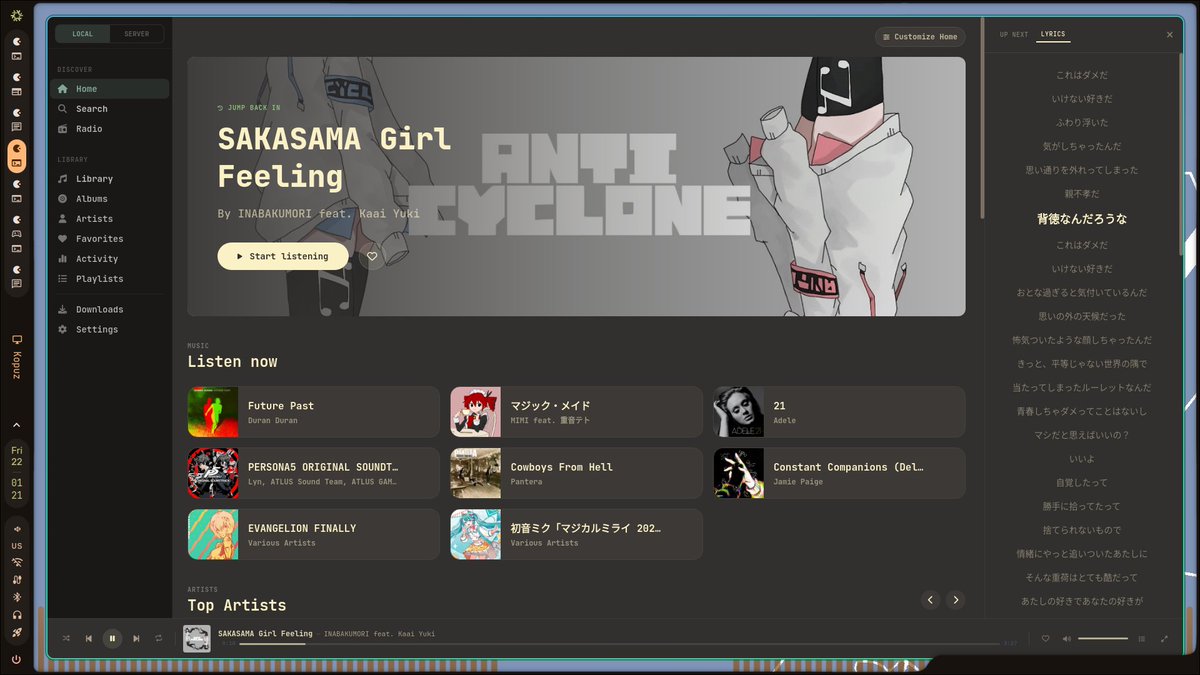The width and height of the screenshot is (1200, 675).
Task: Open the Library section
Action: point(109,179)
